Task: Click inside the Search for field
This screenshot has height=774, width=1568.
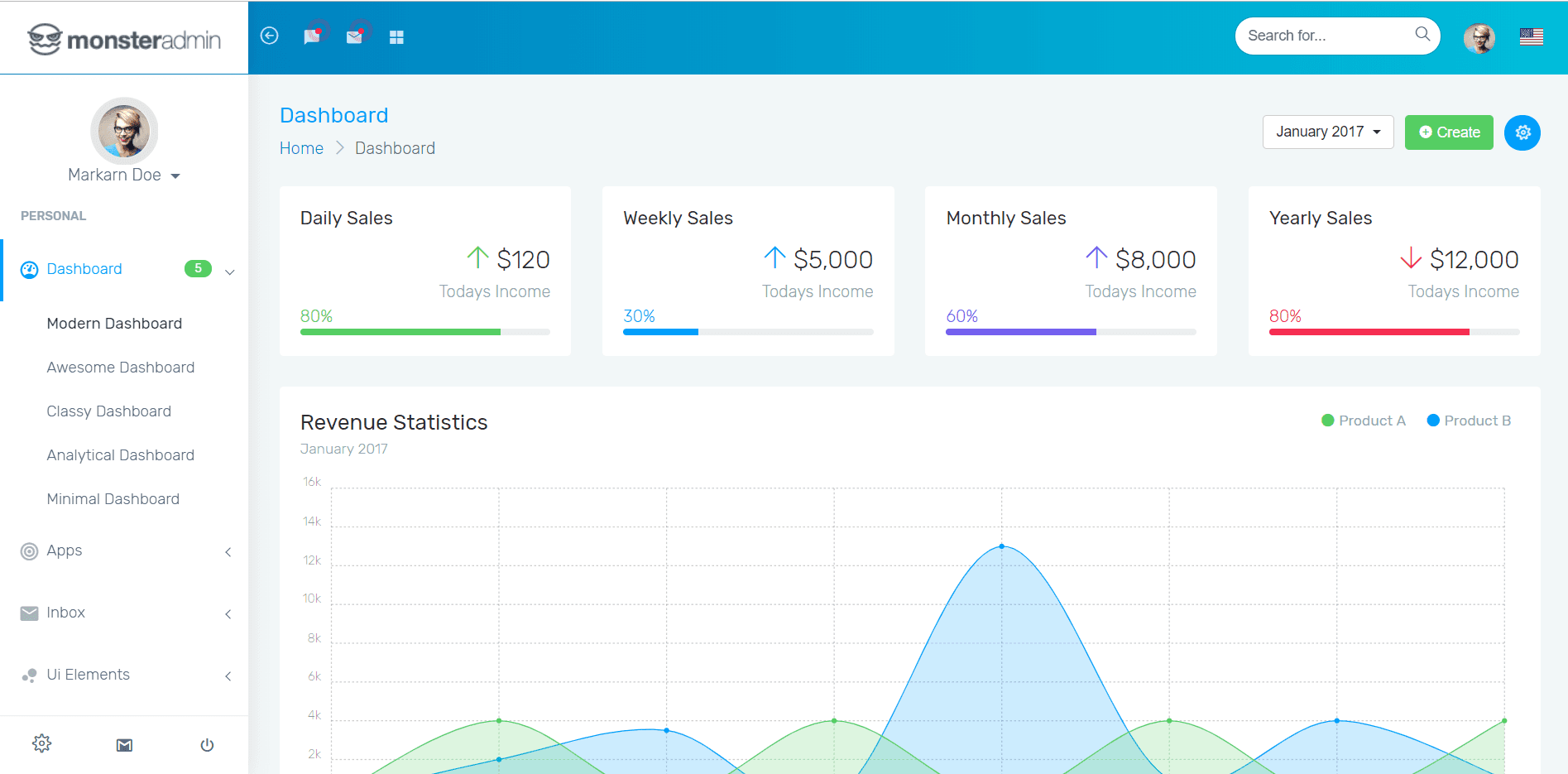Action: [1324, 36]
